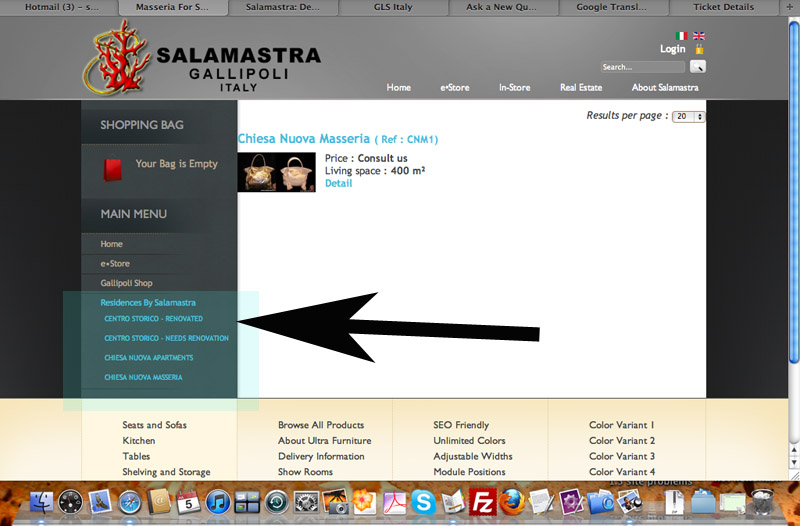Switch site language to Italian flag
The image size is (800, 526).
[x=681, y=36]
